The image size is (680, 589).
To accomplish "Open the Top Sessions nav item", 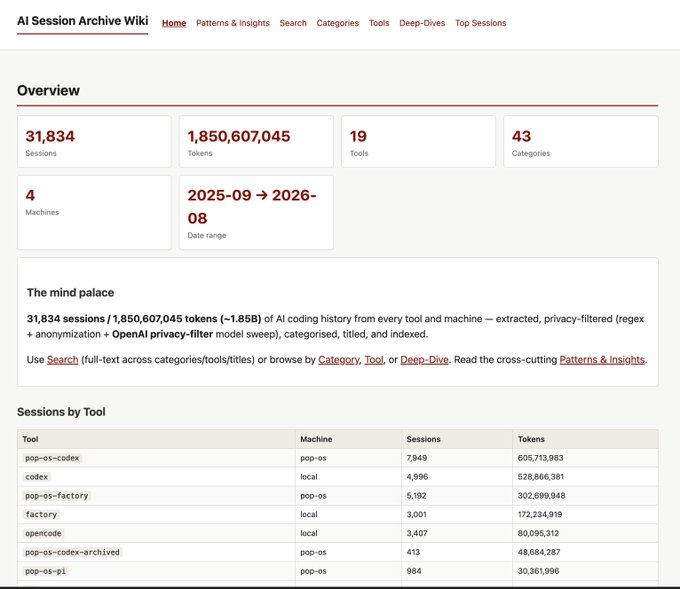I will pos(481,23).
